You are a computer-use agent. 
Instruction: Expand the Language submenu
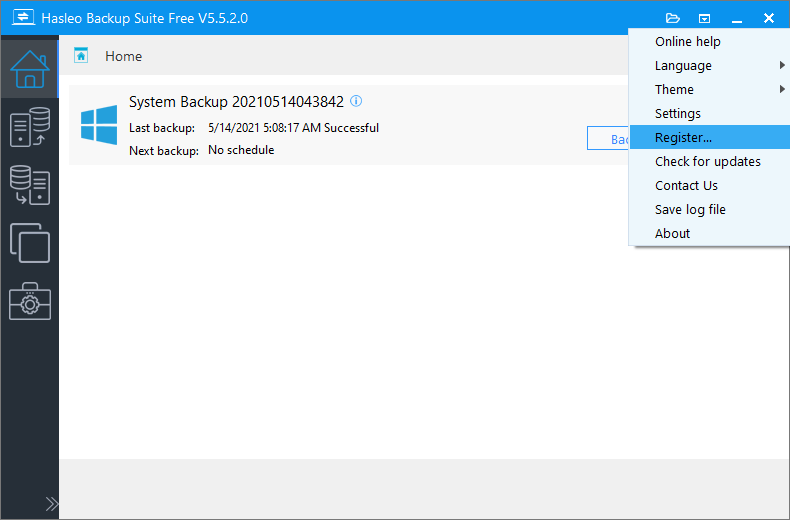[x=709, y=66]
